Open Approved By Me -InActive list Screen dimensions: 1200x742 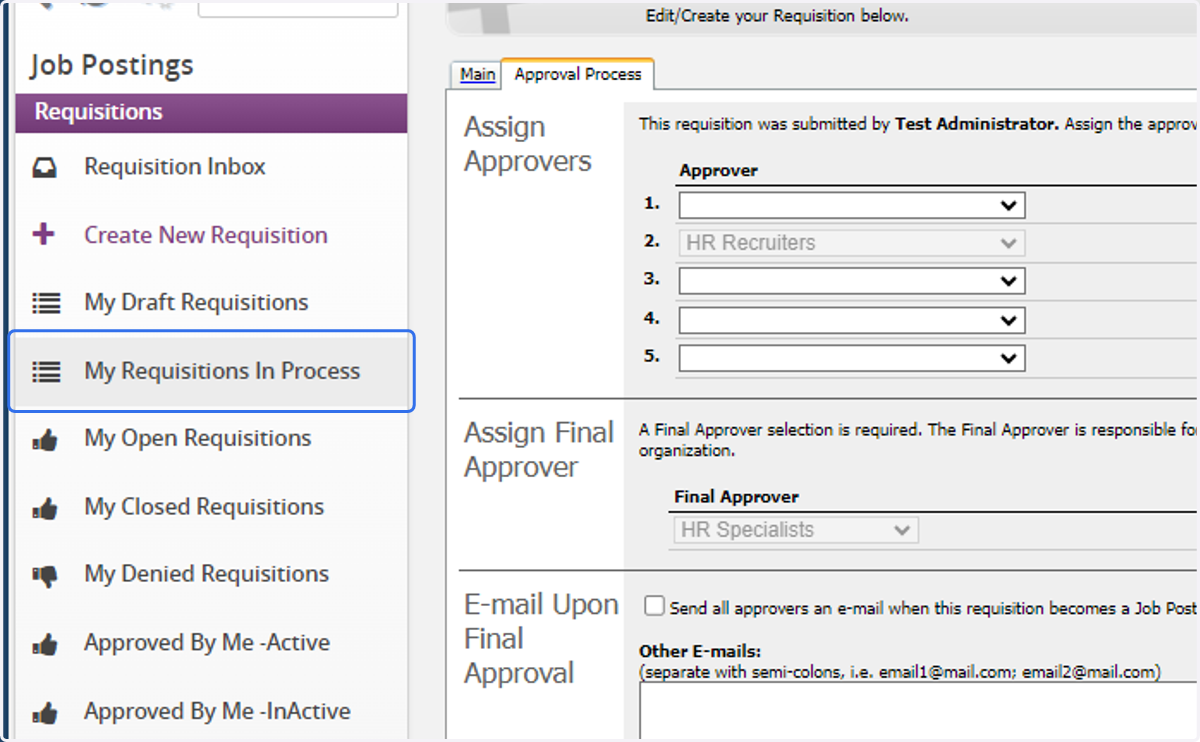(x=217, y=712)
